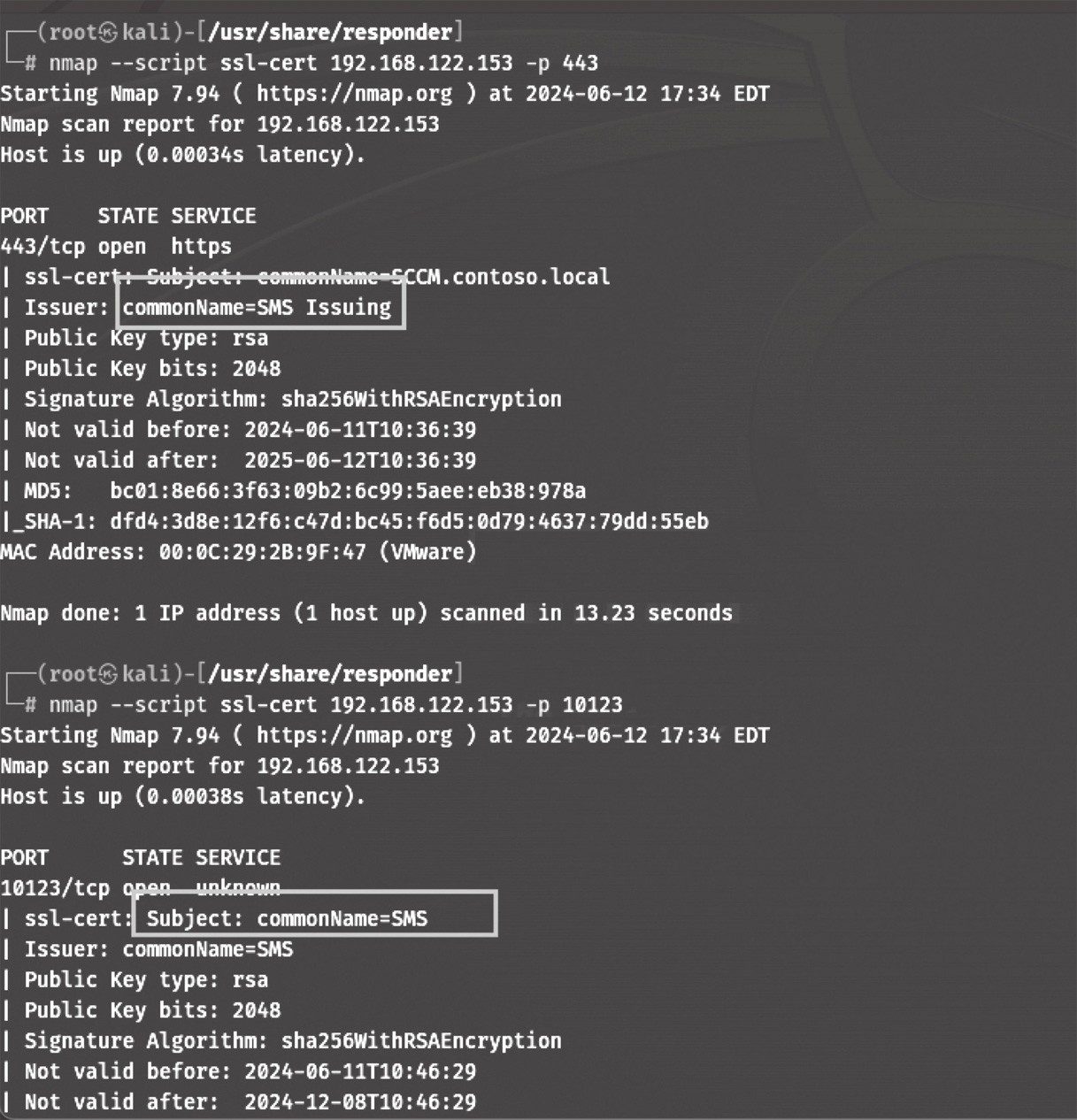Click the highlighted Subject: commonName=SMS box
The image size is (1077, 1120).
coord(314,914)
